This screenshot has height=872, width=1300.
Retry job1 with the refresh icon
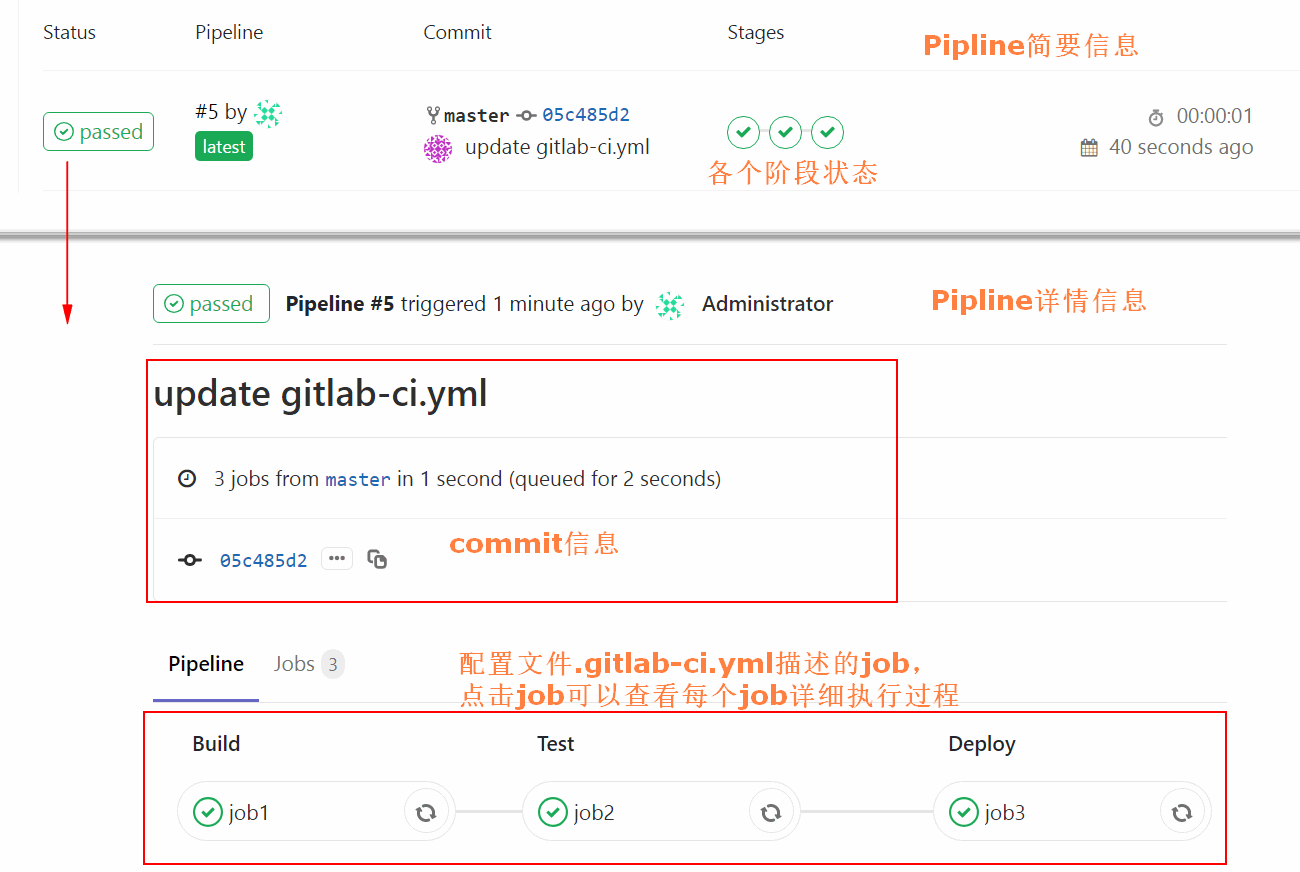coord(426,812)
